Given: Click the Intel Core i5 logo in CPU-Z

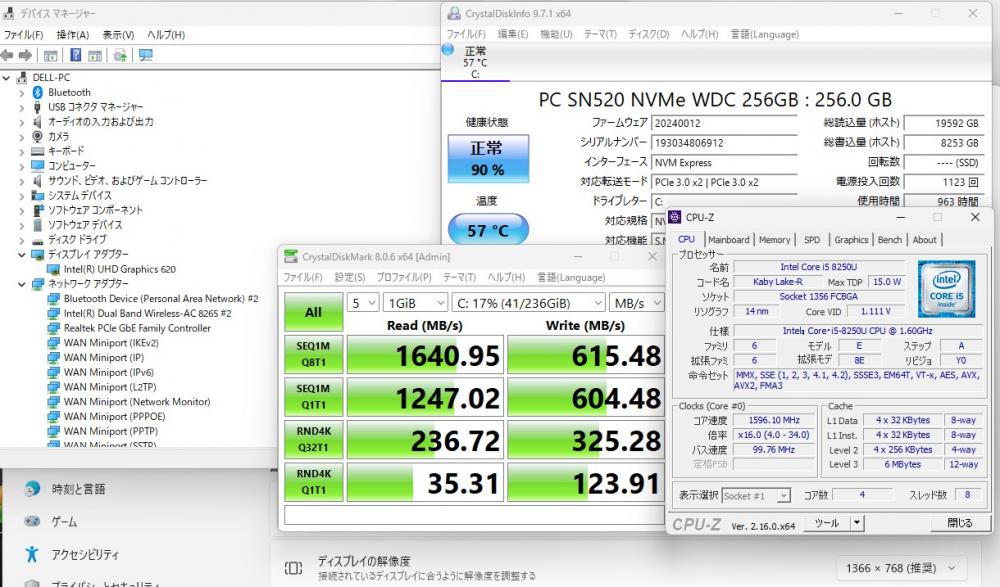Looking at the screenshot, I should click(946, 288).
